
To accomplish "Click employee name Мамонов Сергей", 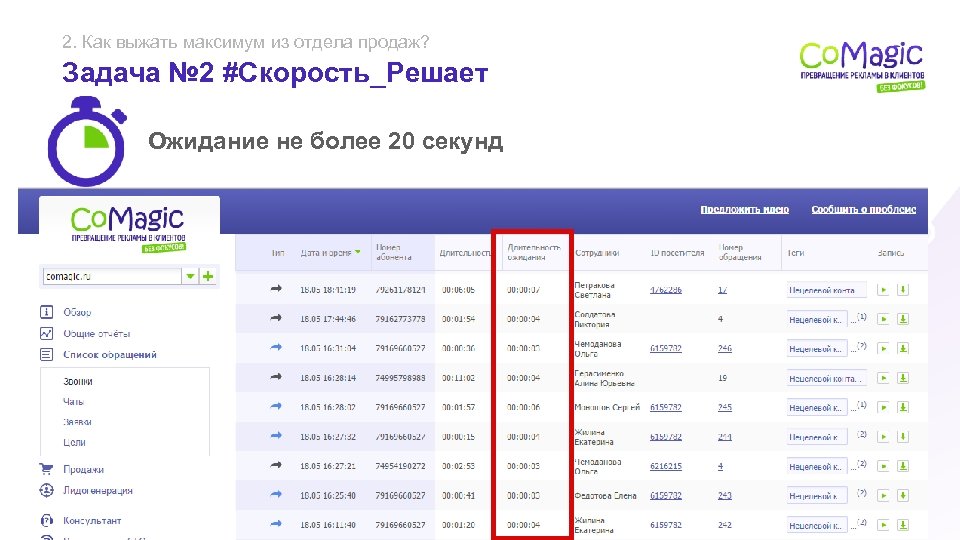I will 607,407.
